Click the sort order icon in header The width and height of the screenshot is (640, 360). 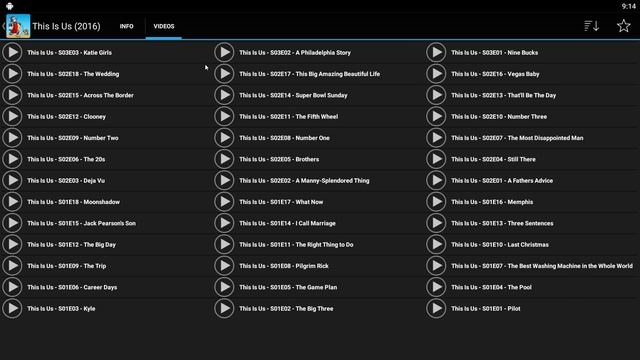(x=591, y=26)
